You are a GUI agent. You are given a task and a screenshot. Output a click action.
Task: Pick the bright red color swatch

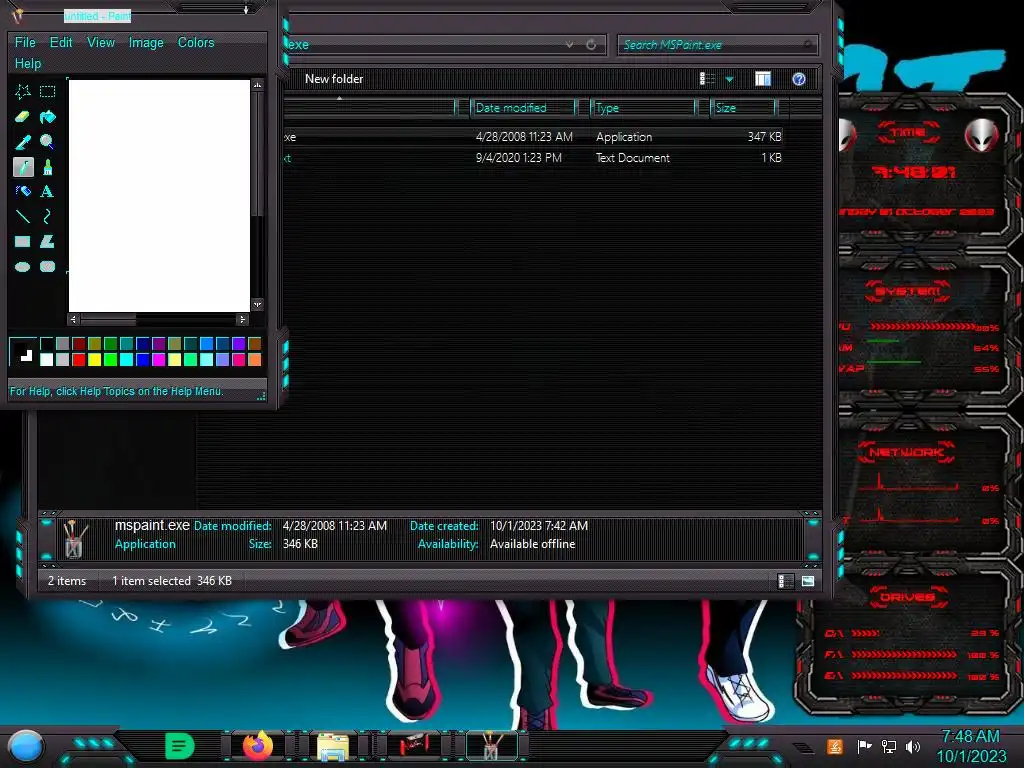pos(78,359)
